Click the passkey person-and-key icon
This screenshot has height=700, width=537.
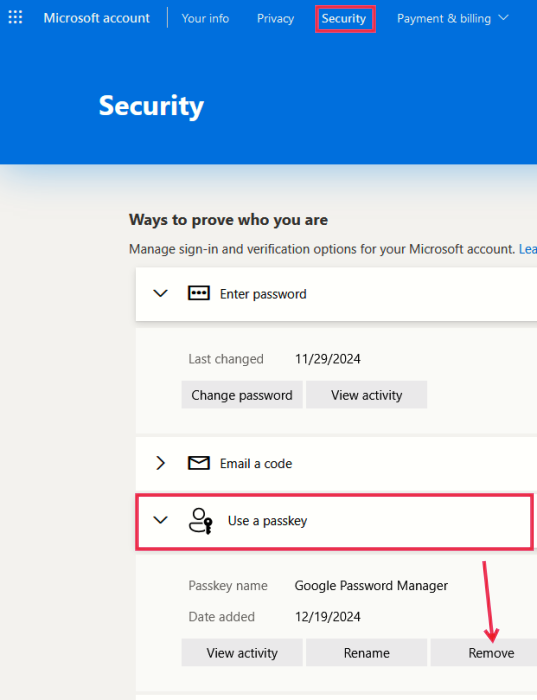pyautogui.click(x=200, y=521)
